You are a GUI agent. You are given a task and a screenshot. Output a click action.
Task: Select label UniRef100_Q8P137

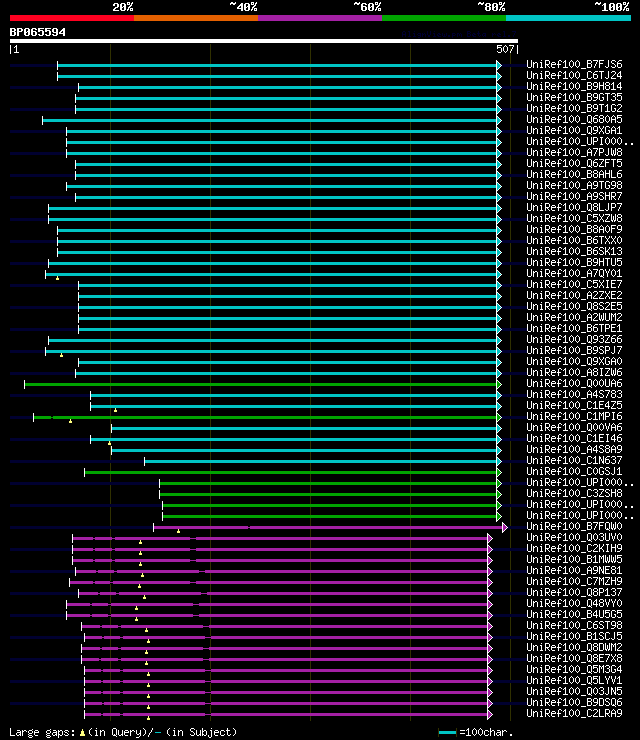(574, 592)
